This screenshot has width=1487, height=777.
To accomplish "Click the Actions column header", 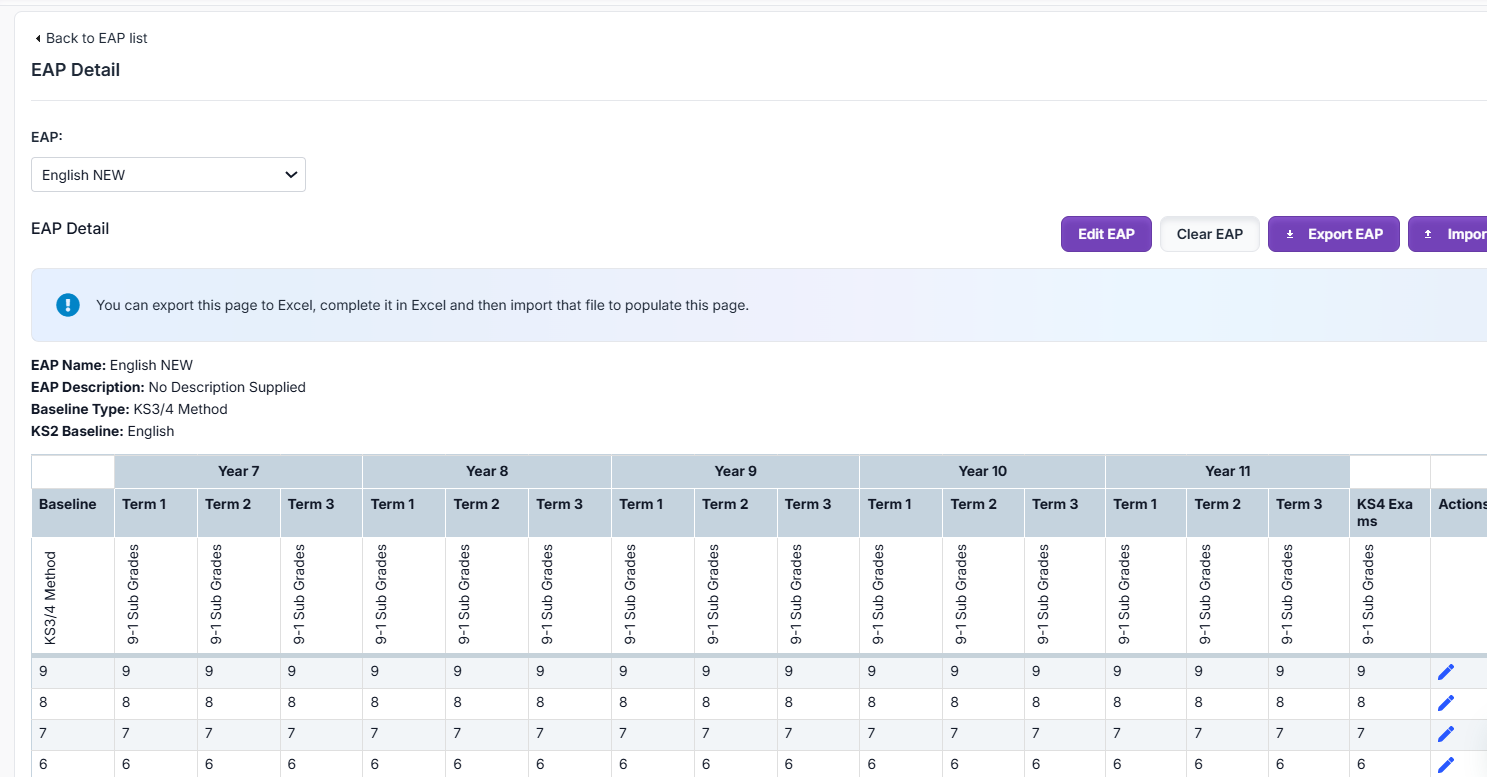I will coord(1459,513).
